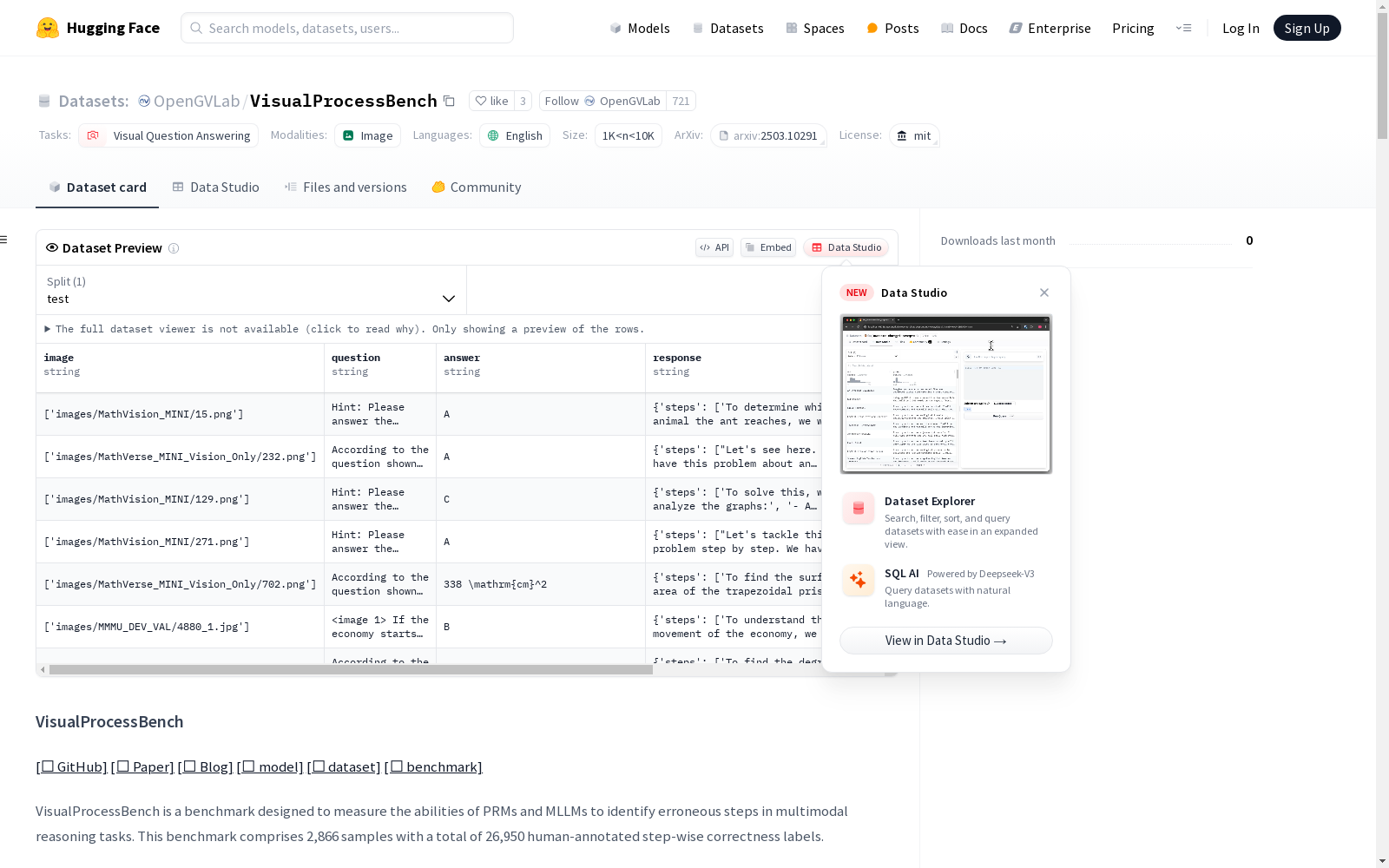
Task: Click the answer cell '338 \mathrm{cm}^2'
Action: [541, 584]
